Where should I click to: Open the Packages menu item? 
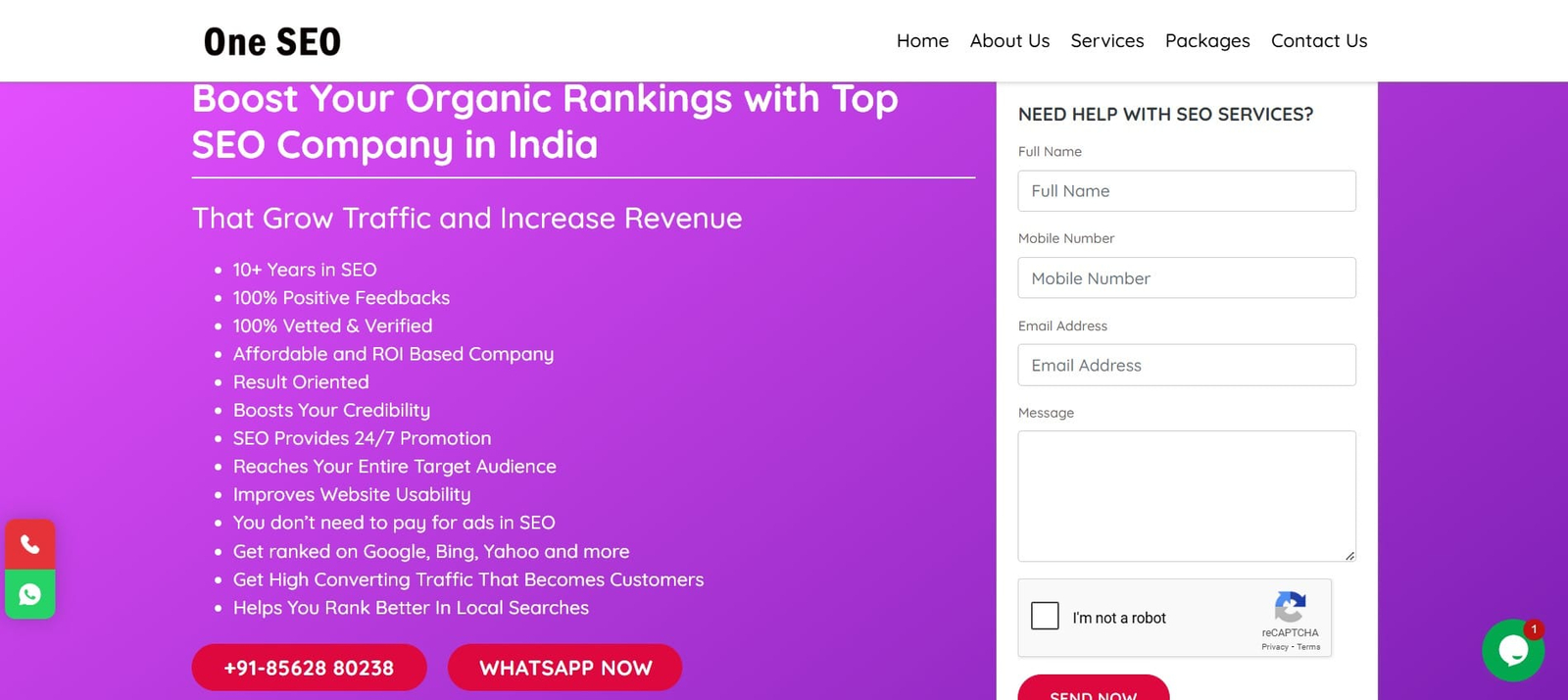(x=1206, y=41)
